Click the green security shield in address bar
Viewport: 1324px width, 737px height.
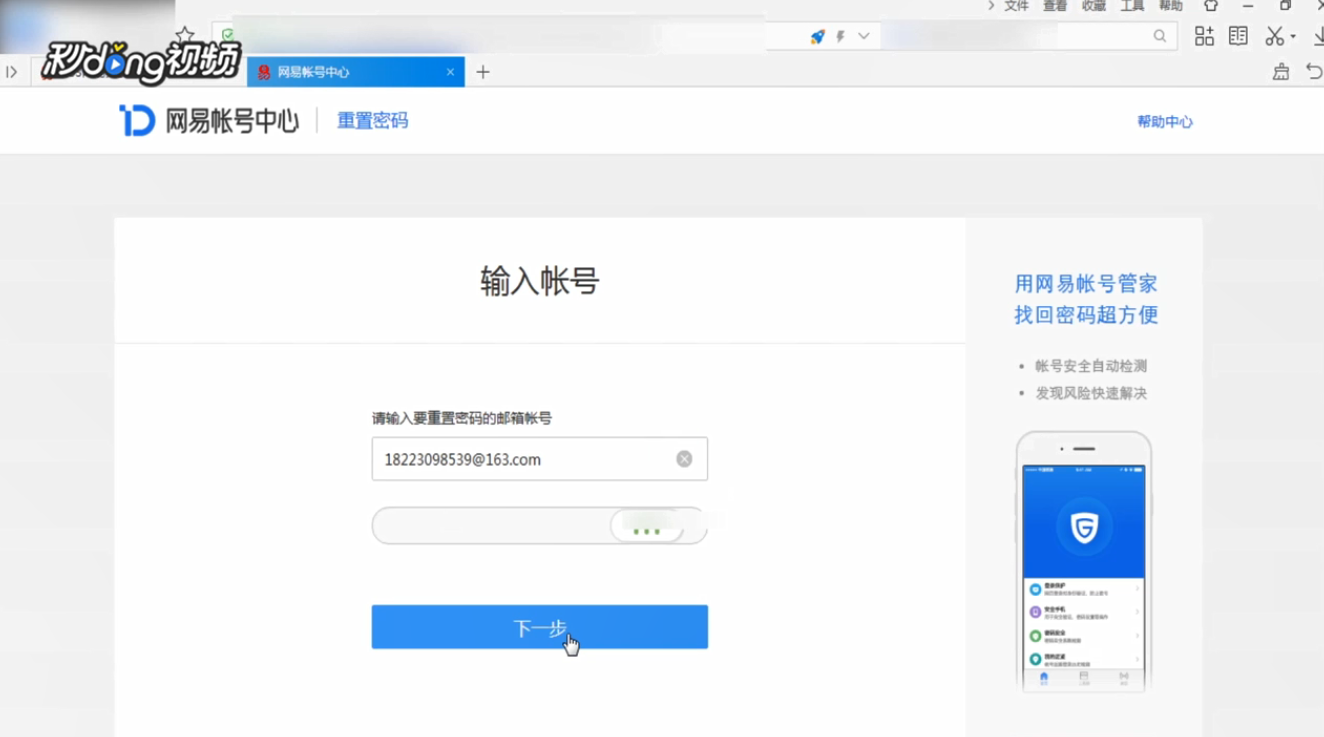pos(228,36)
